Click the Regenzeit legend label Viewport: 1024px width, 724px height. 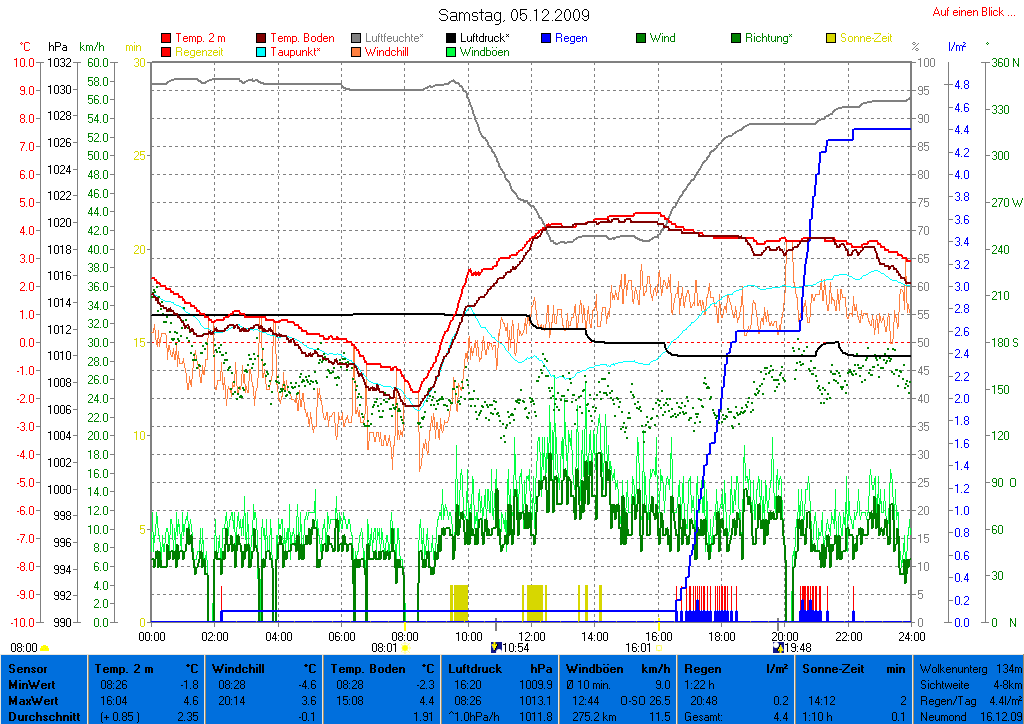201,51
